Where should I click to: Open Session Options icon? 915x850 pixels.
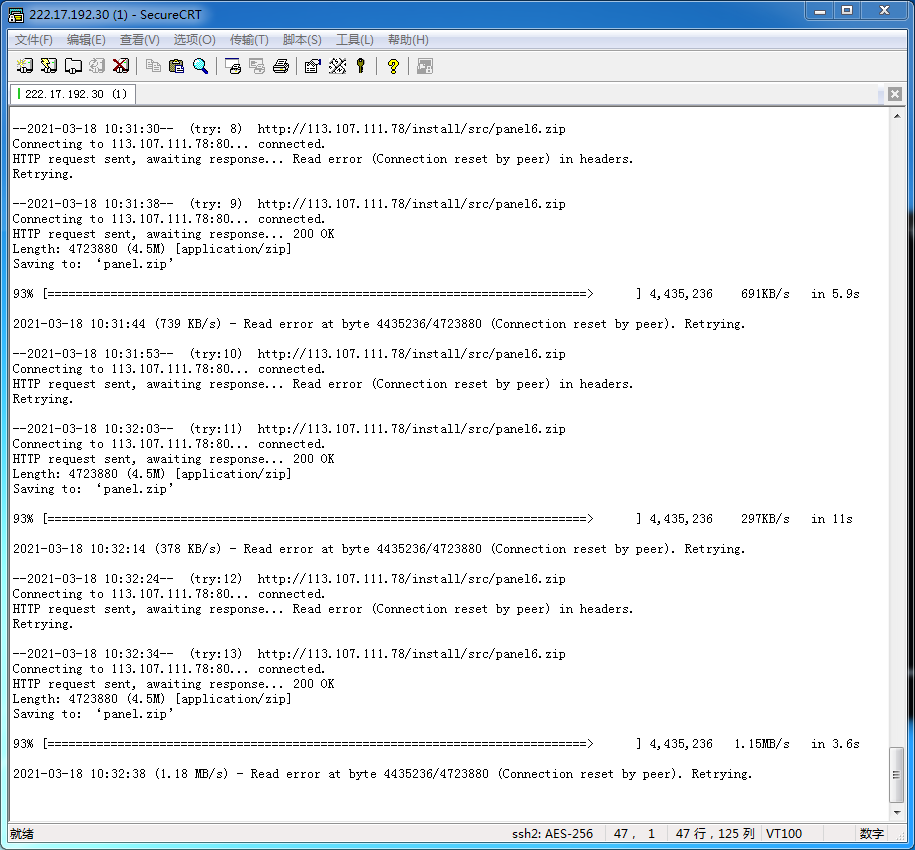[x=313, y=66]
